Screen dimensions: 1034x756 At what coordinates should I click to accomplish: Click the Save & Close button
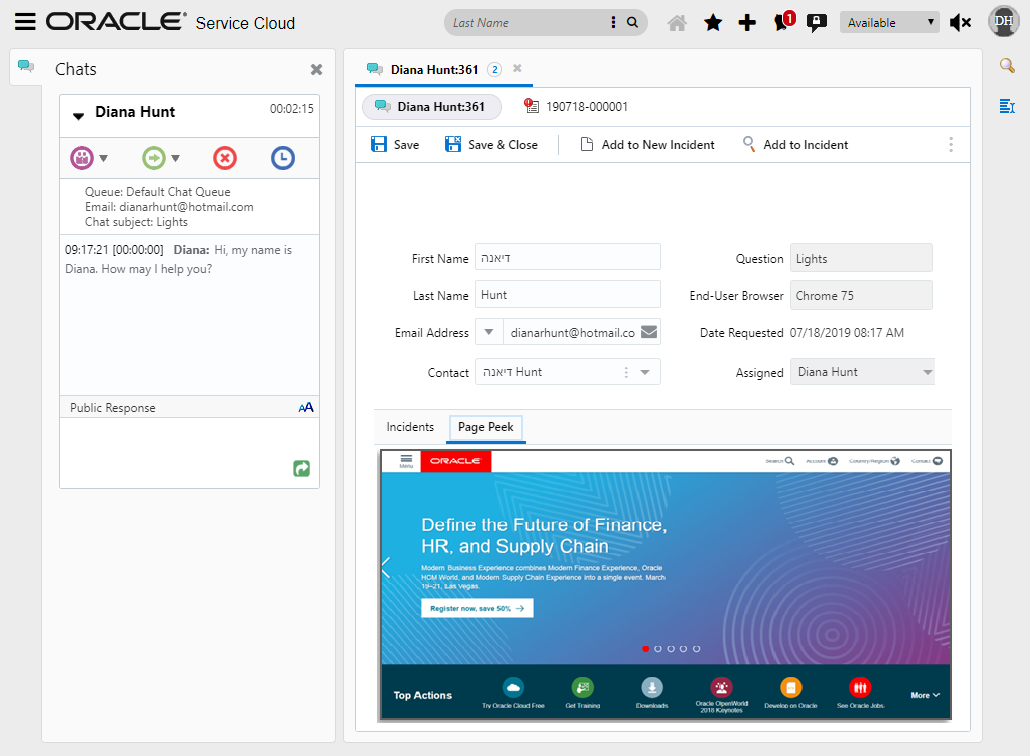491,144
